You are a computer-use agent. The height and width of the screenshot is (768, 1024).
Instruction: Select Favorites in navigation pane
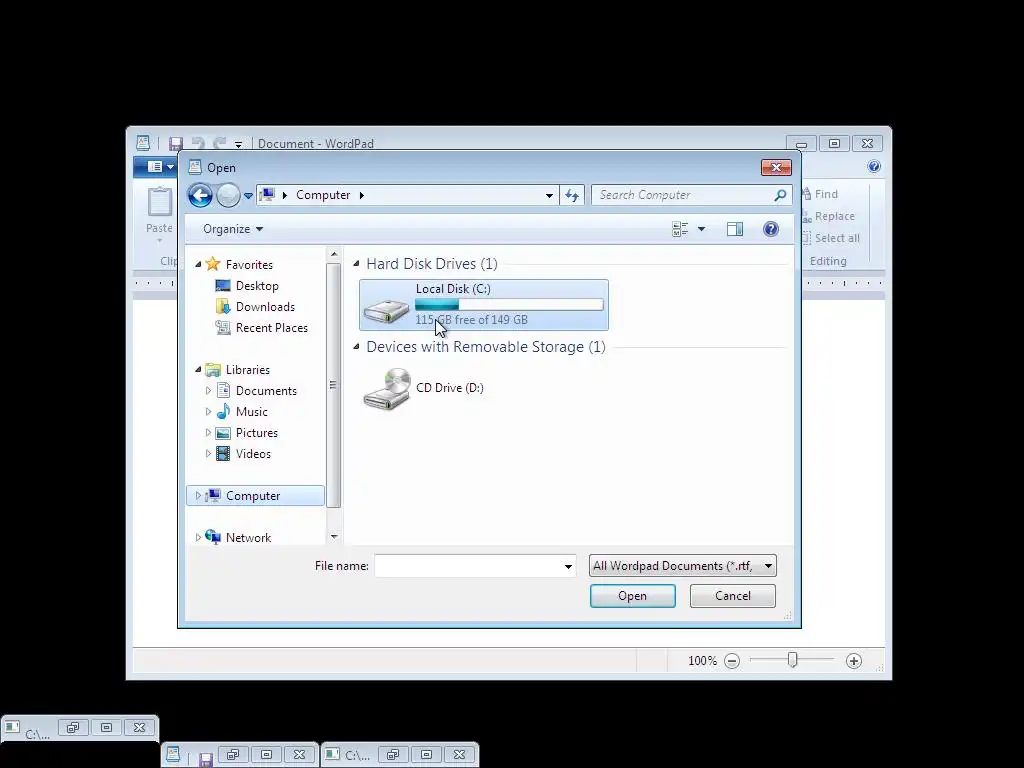click(x=249, y=264)
